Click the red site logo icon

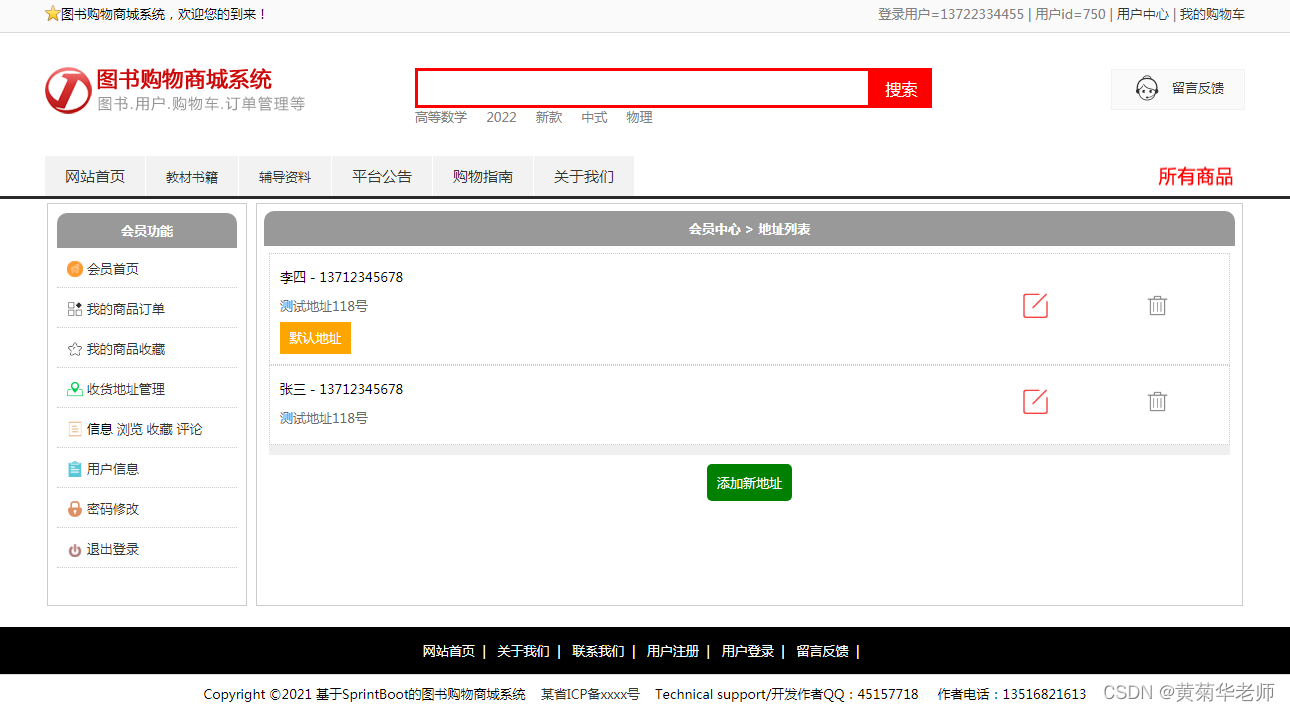click(68, 91)
